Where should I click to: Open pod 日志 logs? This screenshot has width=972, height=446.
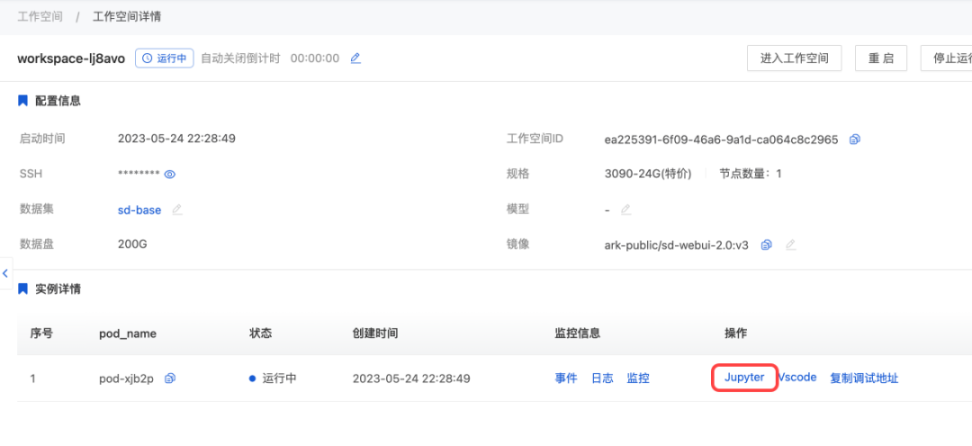[x=602, y=378]
